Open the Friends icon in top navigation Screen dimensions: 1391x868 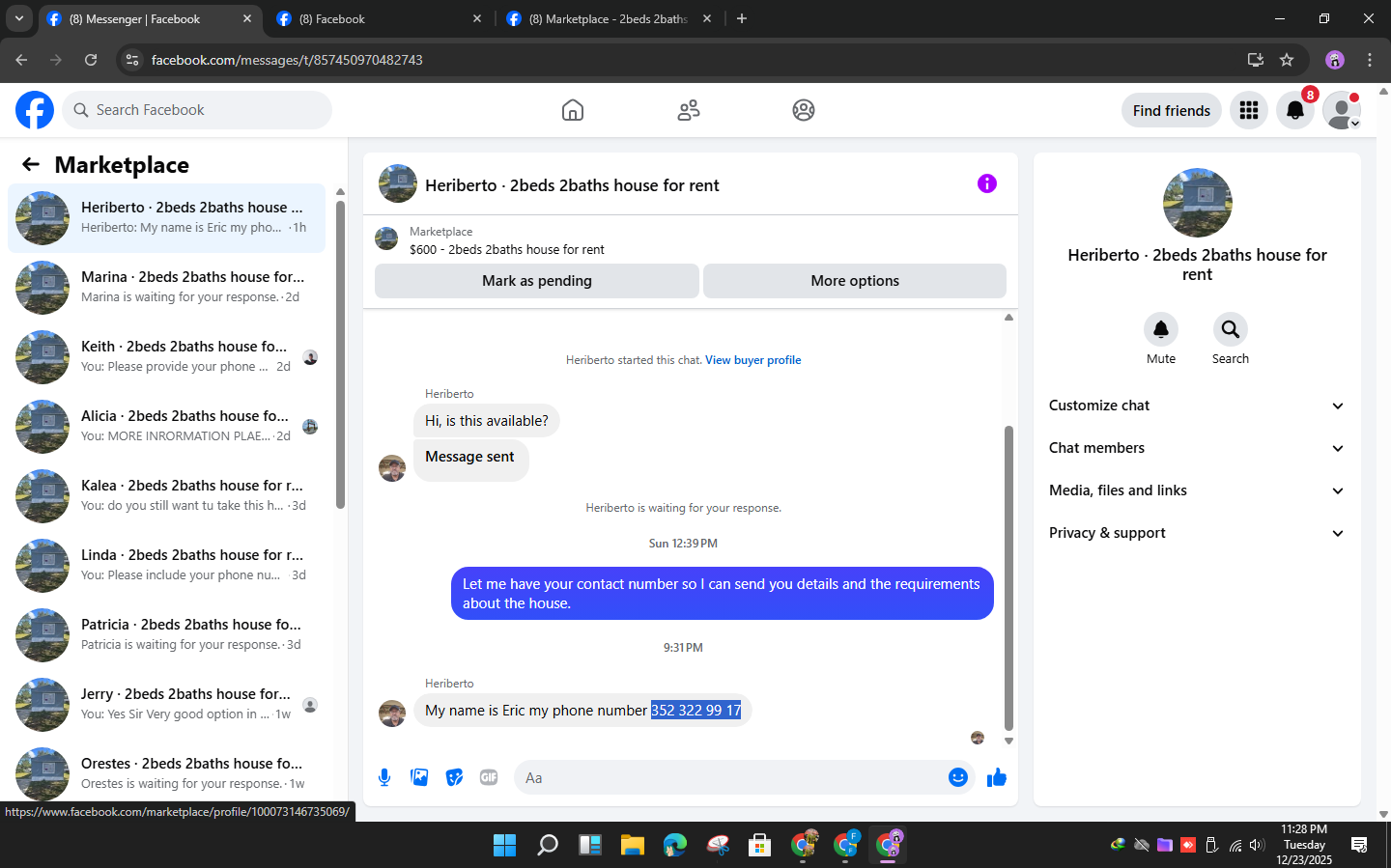pyautogui.click(x=689, y=110)
